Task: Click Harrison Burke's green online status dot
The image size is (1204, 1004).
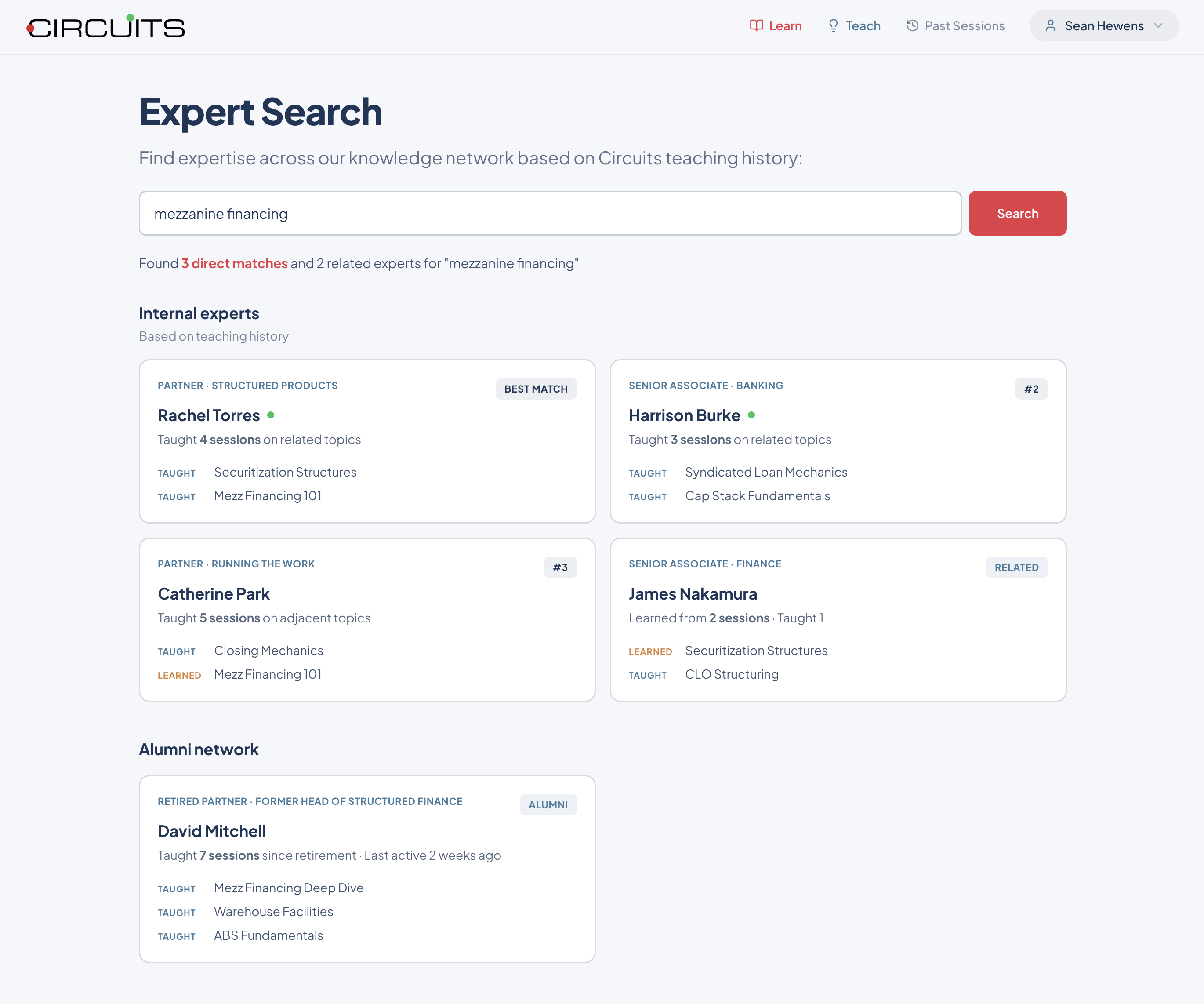Action: [x=751, y=415]
